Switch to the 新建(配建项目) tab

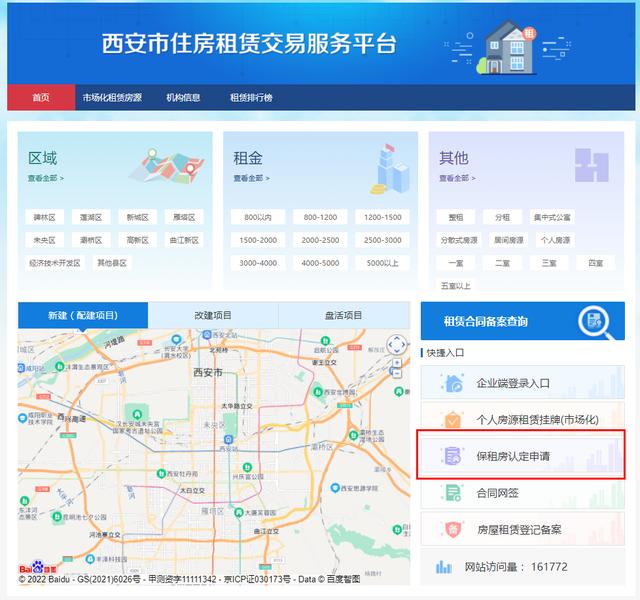[x=83, y=315]
